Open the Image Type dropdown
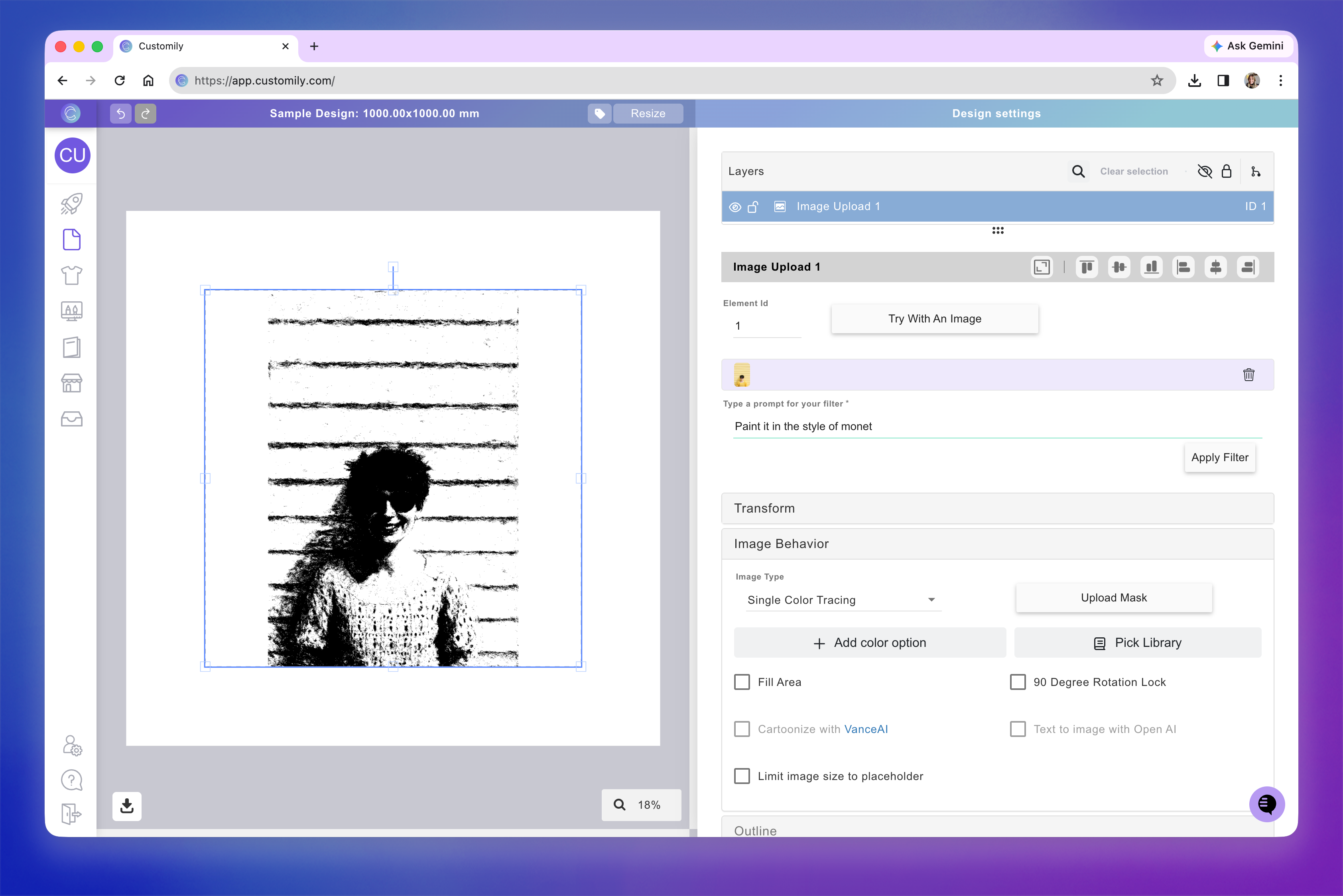Image resolution: width=1343 pixels, height=896 pixels. [x=843, y=600]
